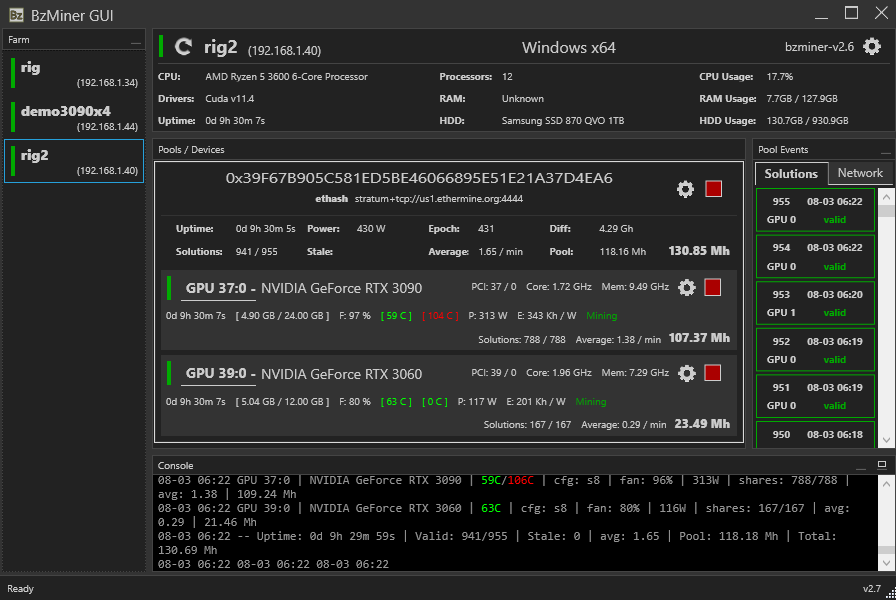
Task: Click Windows x64 platform label
Action: [x=569, y=47]
